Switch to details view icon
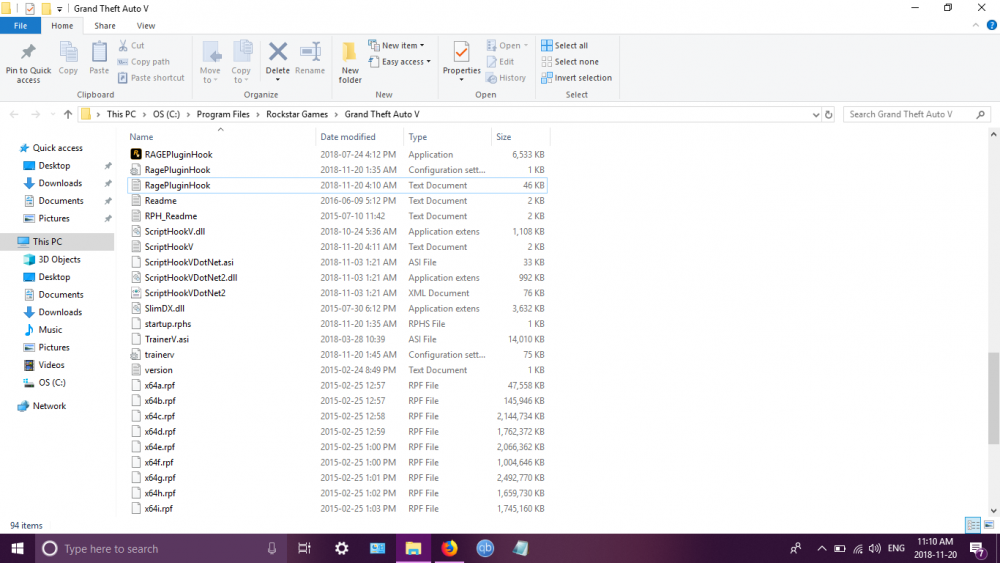This screenshot has height=563, width=1000. (x=973, y=525)
